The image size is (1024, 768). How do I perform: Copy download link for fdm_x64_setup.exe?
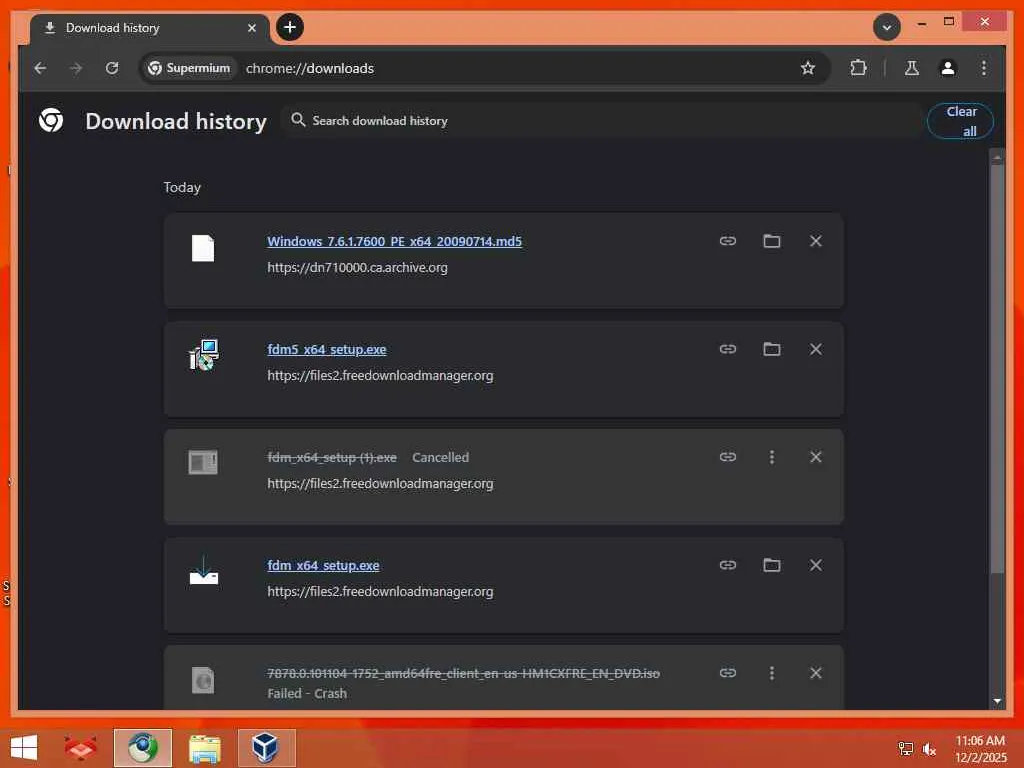tap(728, 565)
